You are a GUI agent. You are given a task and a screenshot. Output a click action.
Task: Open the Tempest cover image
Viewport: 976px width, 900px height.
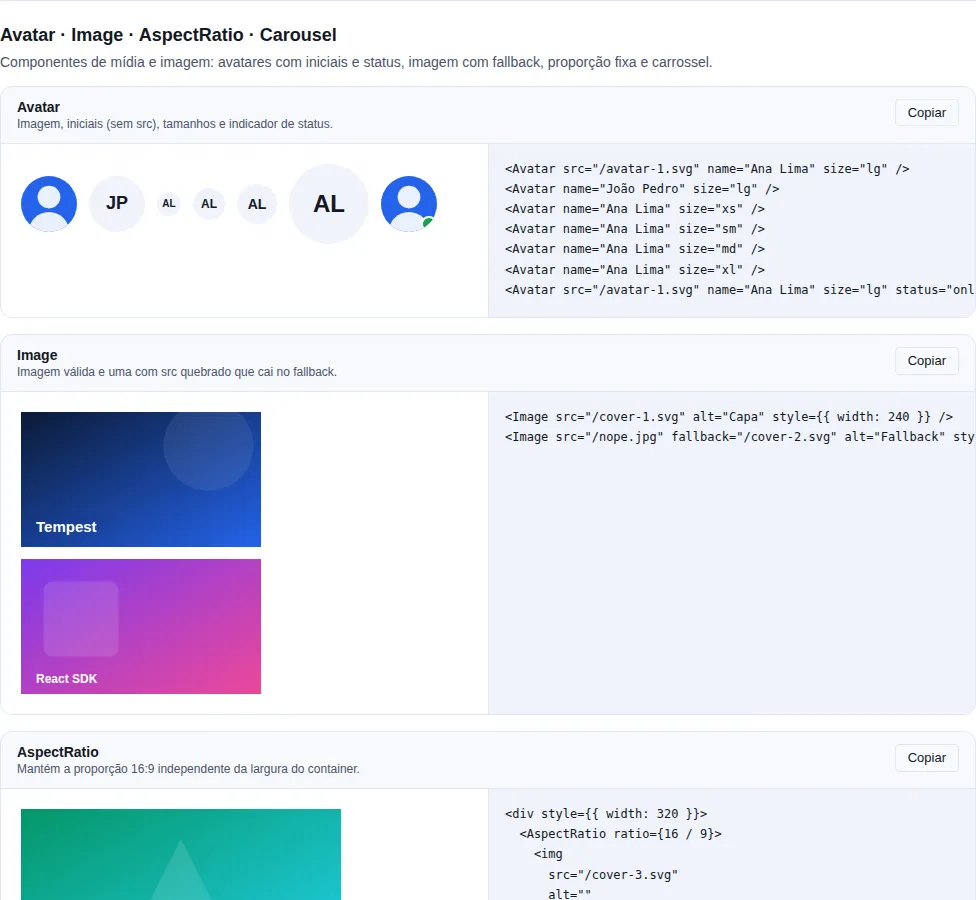[x=141, y=479]
